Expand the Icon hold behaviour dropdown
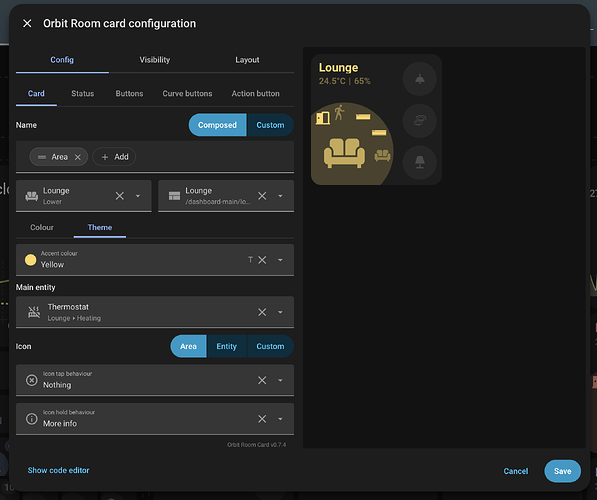The width and height of the screenshot is (597, 500). click(x=280, y=419)
